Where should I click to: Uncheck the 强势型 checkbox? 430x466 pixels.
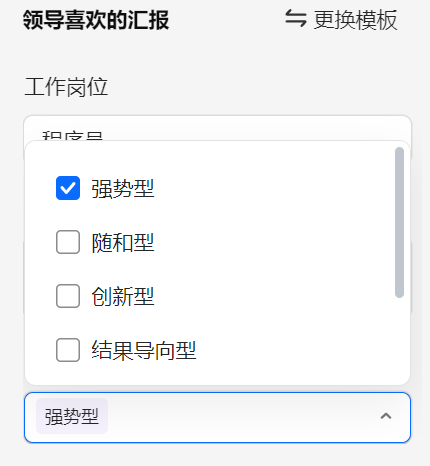(68, 188)
